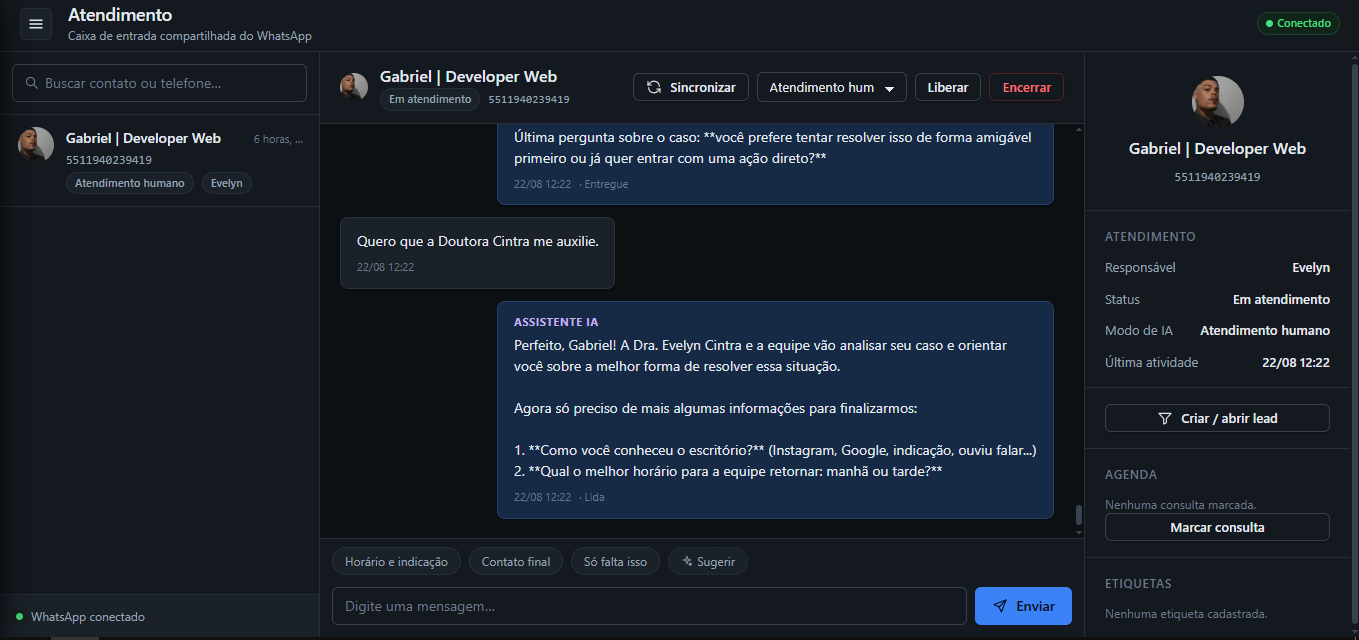The width and height of the screenshot is (1359, 640).
Task: Click the dropdown arrow beside Atendimento hum
Action: click(889, 88)
